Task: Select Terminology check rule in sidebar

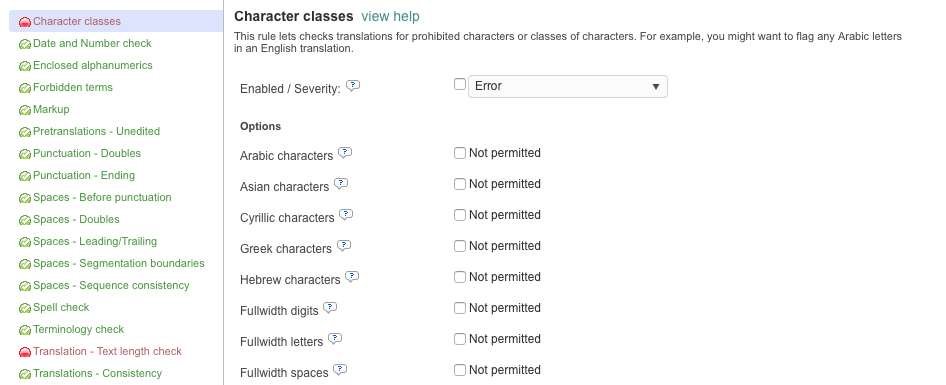Action: click(78, 329)
